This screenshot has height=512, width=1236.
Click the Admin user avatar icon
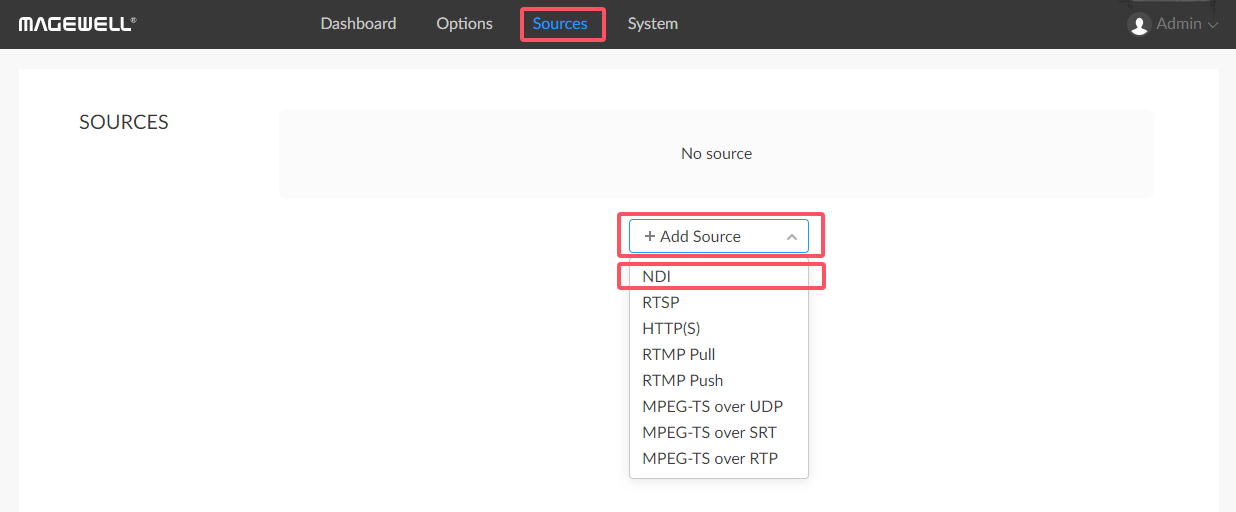(1139, 24)
